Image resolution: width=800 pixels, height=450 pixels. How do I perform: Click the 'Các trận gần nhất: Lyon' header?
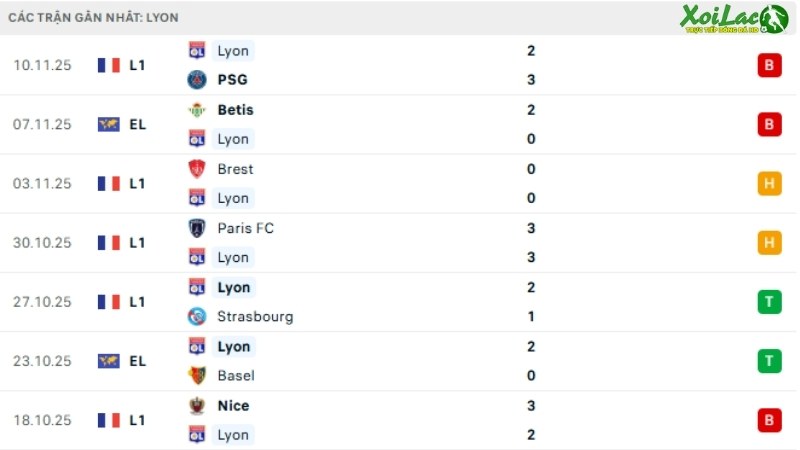click(x=93, y=17)
